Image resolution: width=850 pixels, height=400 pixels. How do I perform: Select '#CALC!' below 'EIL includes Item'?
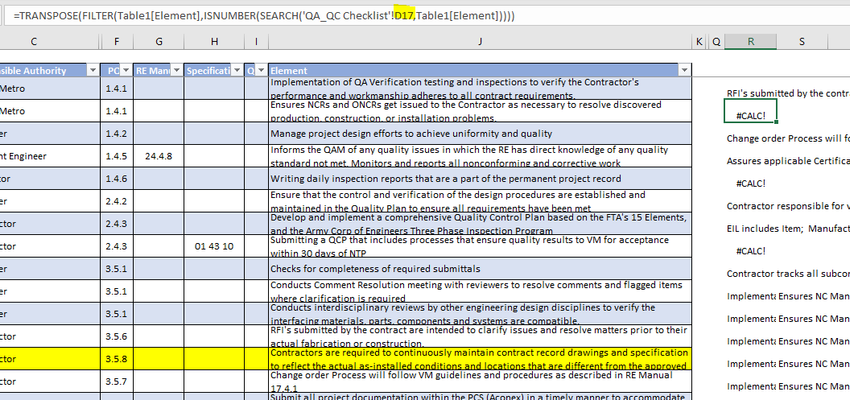coord(751,251)
